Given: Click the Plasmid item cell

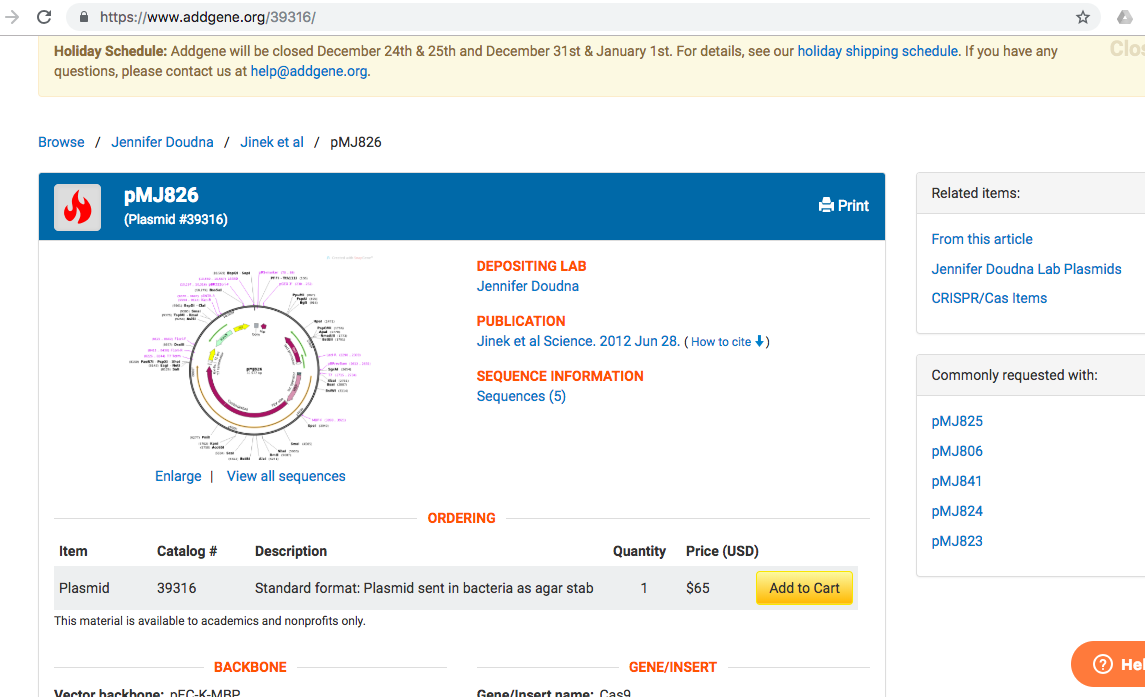Looking at the screenshot, I should click(84, 588).
